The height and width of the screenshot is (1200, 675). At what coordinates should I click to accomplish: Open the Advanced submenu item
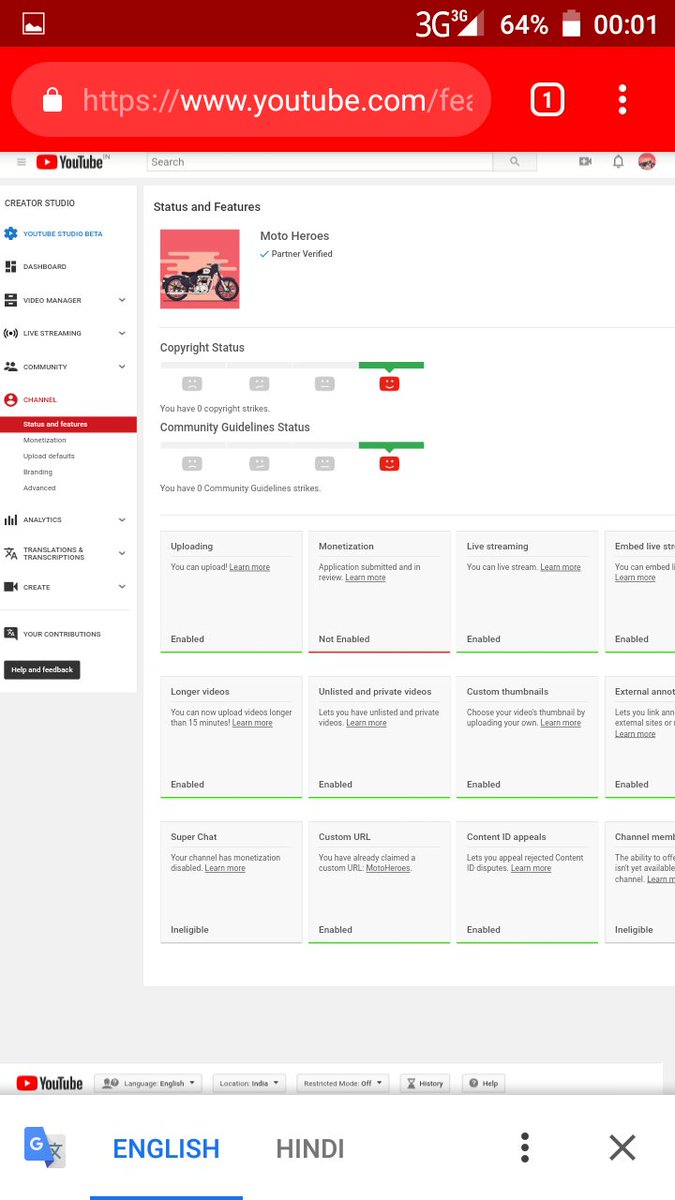[x=40, y=488]
